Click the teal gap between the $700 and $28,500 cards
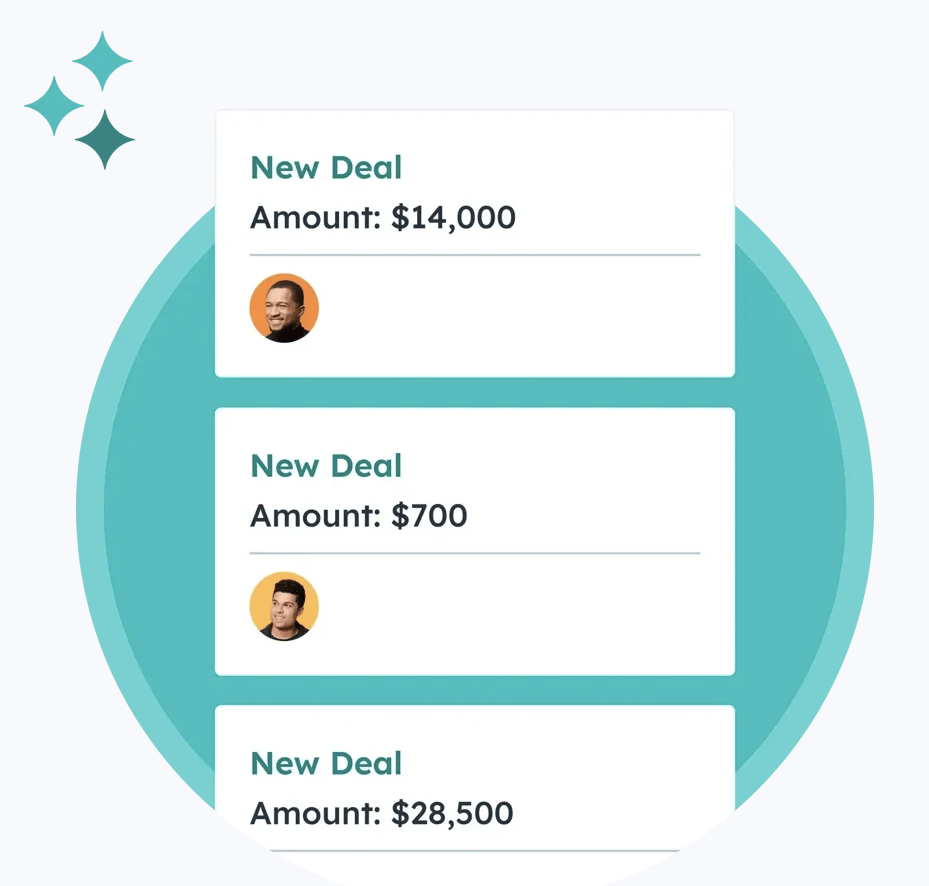Viewport: 929px width, 886px height. 475,690
